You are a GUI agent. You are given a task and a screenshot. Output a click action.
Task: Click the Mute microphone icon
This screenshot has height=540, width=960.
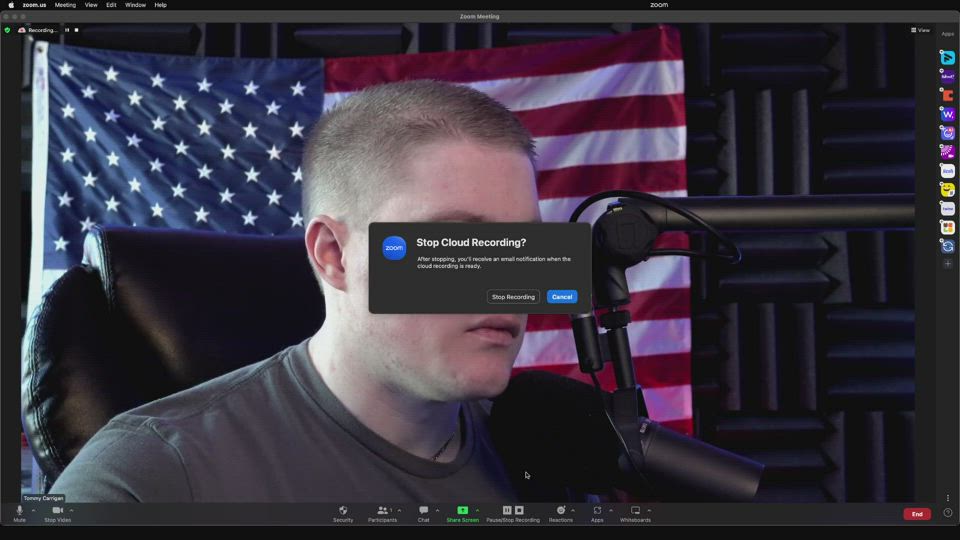tap(19, 511)
